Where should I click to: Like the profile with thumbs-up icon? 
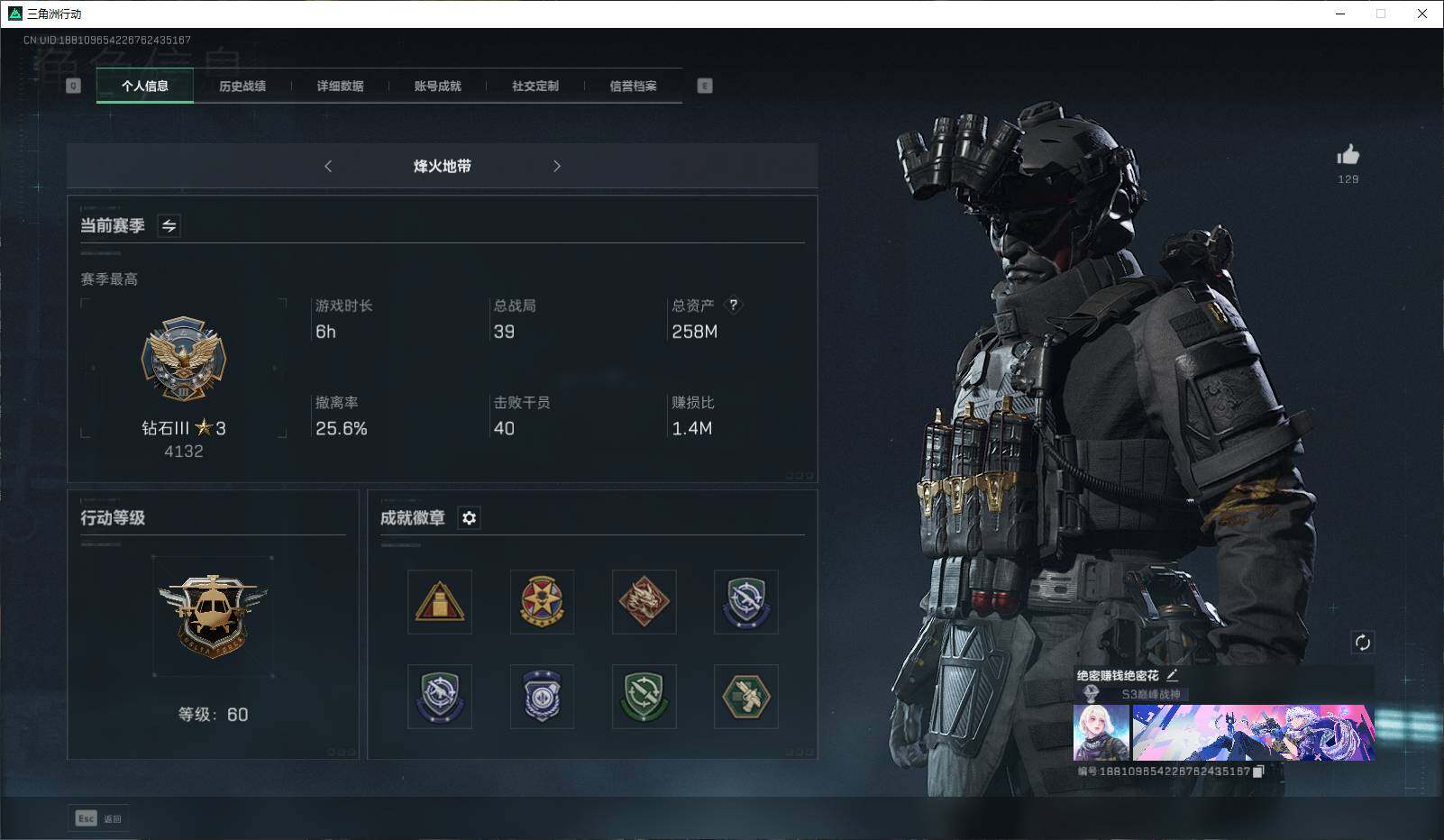tap(1348, 155)
